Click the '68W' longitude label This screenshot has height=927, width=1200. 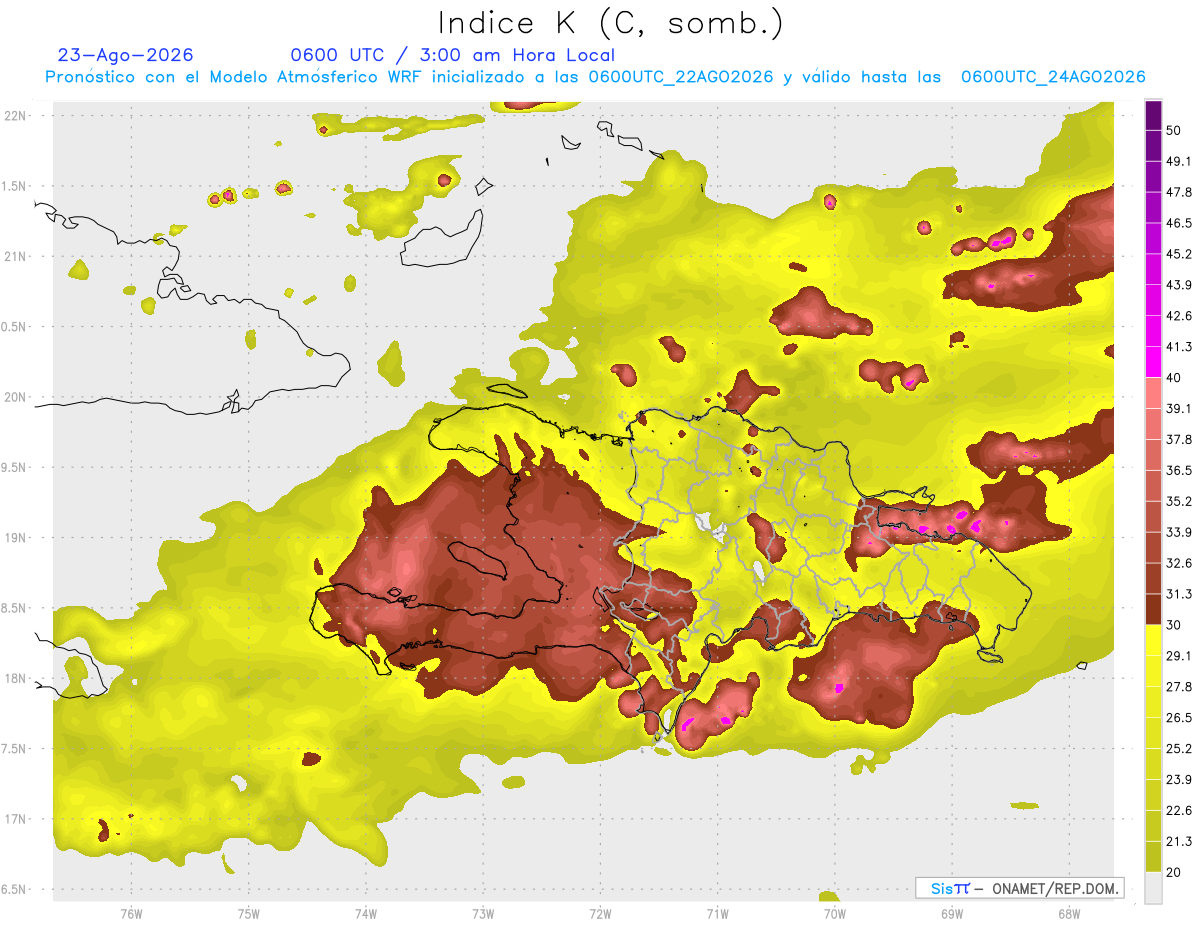pos(1068,914)
